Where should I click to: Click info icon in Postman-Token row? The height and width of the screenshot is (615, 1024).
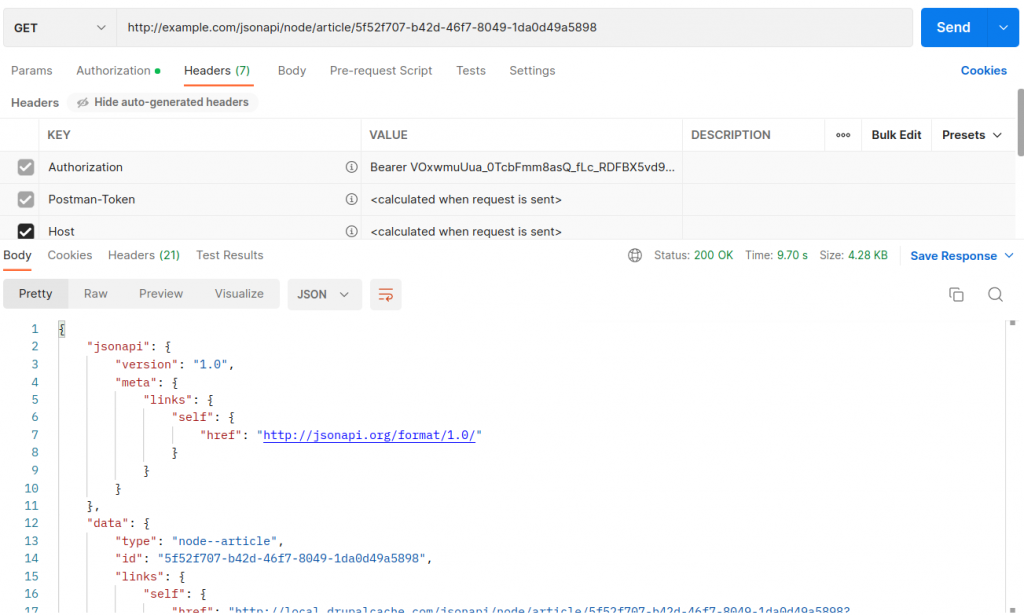pos(351,199)
